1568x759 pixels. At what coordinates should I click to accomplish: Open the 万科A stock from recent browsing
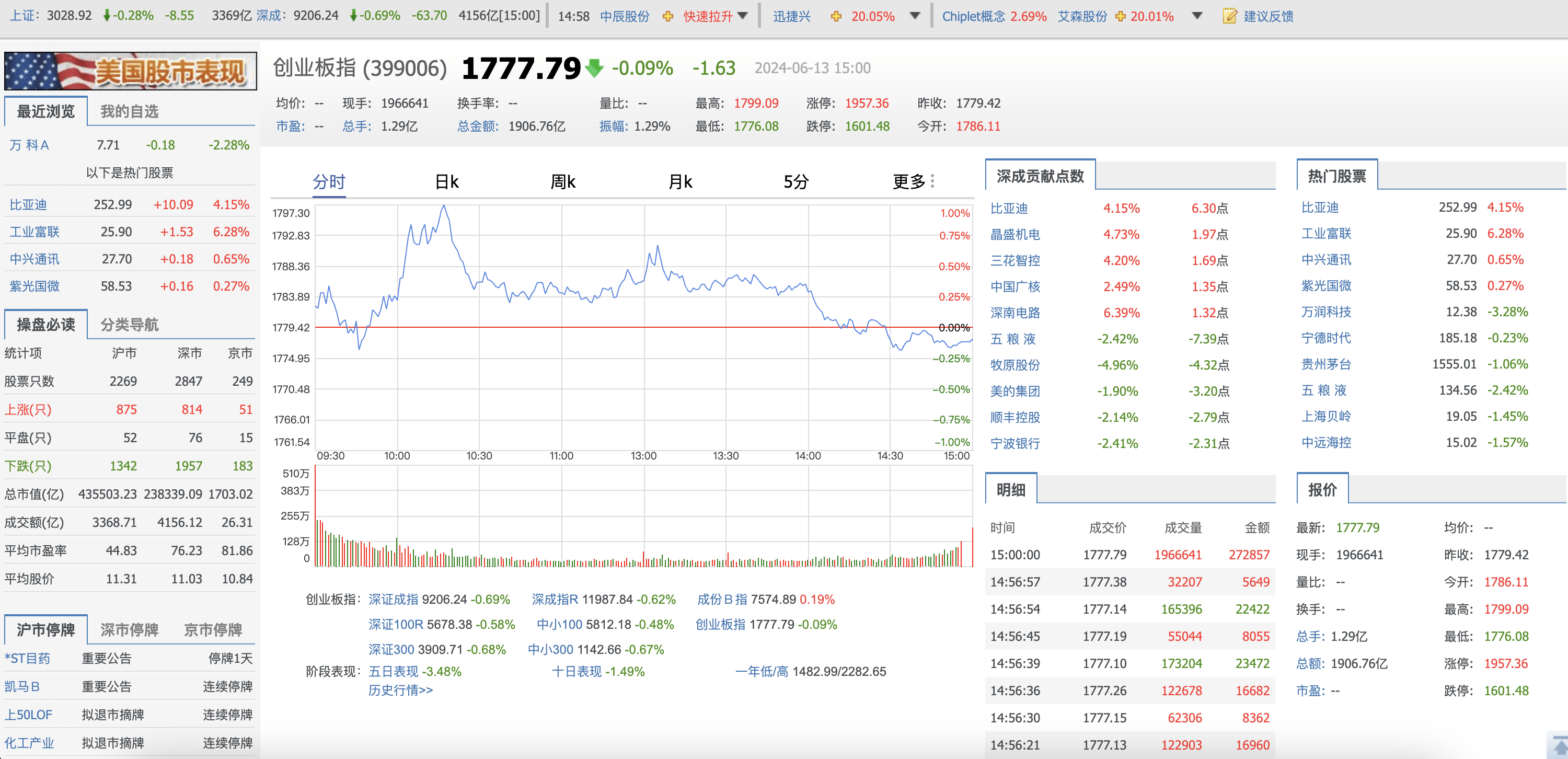(x=28, y=145)
